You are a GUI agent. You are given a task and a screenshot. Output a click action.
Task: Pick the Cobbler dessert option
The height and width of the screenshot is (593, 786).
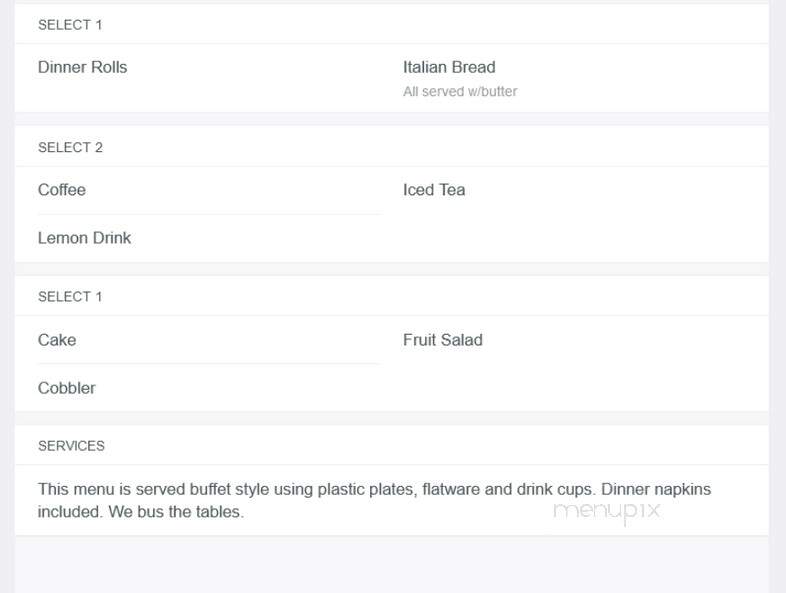[x=67, y=388]
